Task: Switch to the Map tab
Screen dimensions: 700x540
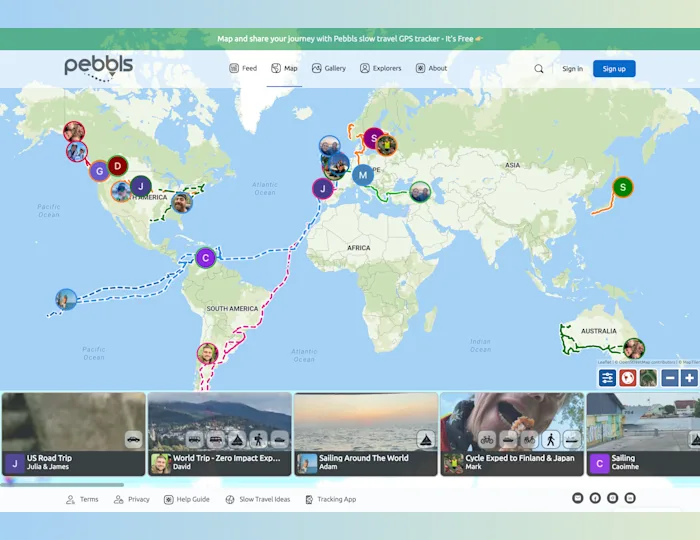Action: 284,68
